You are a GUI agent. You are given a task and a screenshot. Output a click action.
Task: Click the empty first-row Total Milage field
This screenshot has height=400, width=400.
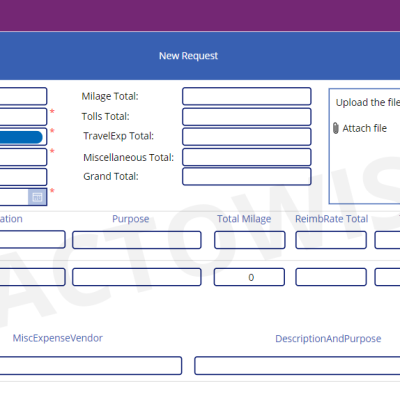click(x=249, y=240)
